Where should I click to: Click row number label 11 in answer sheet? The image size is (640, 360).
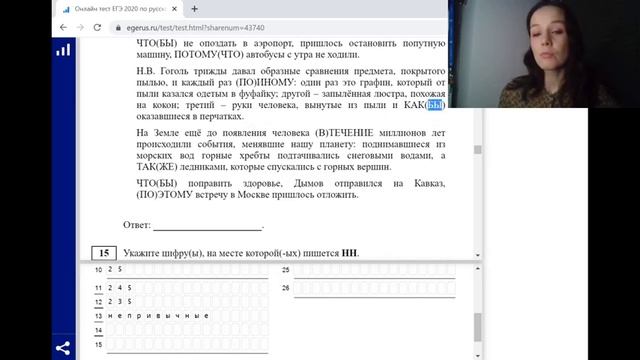pyautogui.click(x=98, y=288)
